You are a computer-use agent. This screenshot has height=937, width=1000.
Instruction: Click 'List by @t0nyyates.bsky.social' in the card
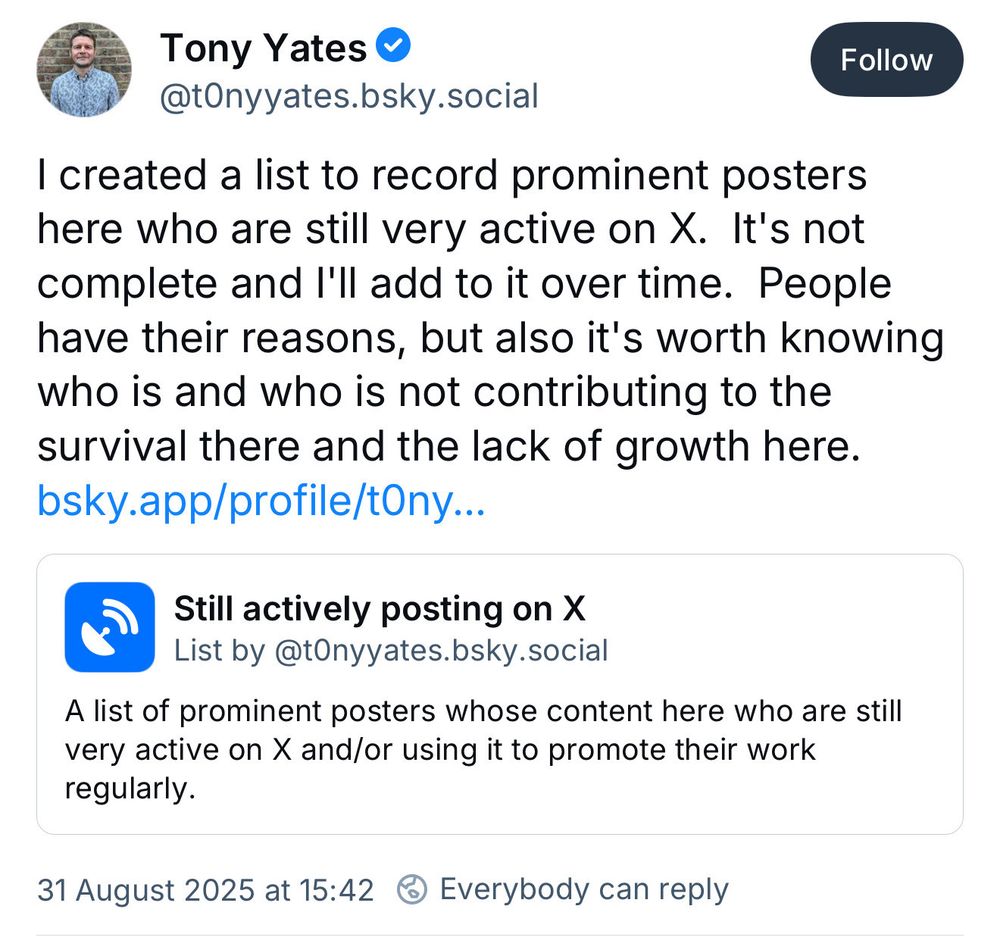click(x=391, y=651)
